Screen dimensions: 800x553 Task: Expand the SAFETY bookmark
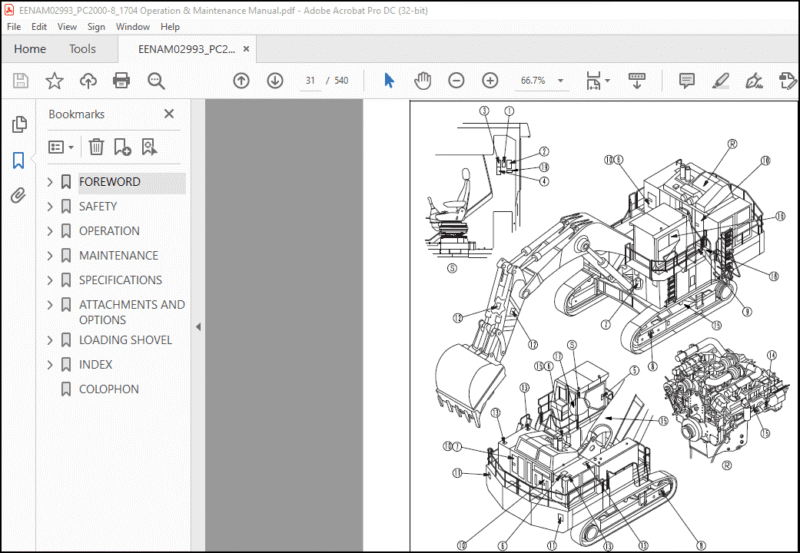50,207
